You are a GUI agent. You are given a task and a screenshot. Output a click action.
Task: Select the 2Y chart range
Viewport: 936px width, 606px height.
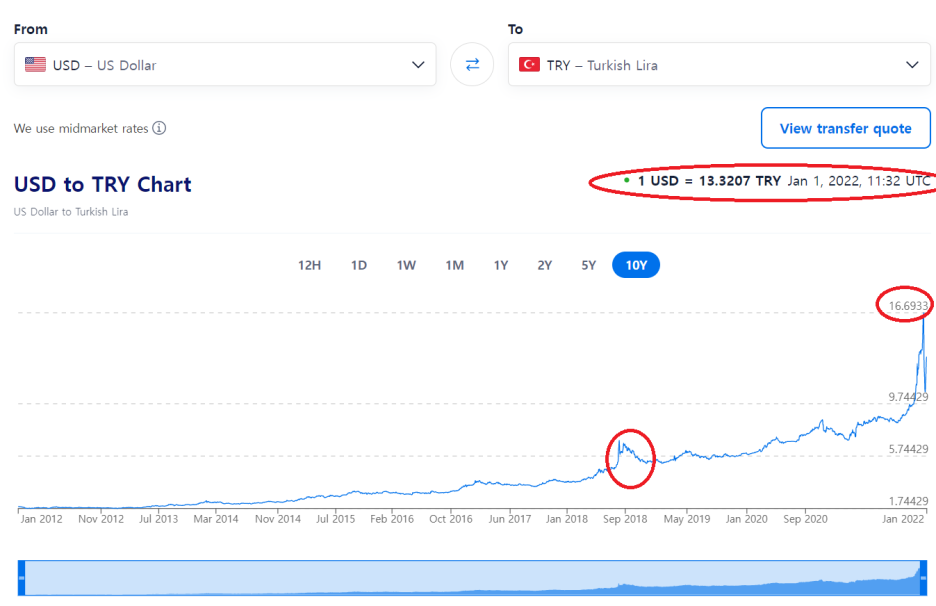click(x=544, y=265)
